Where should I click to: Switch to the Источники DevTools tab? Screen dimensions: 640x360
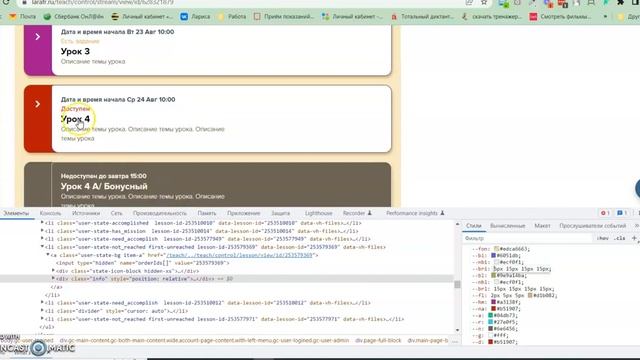[86, 213]
